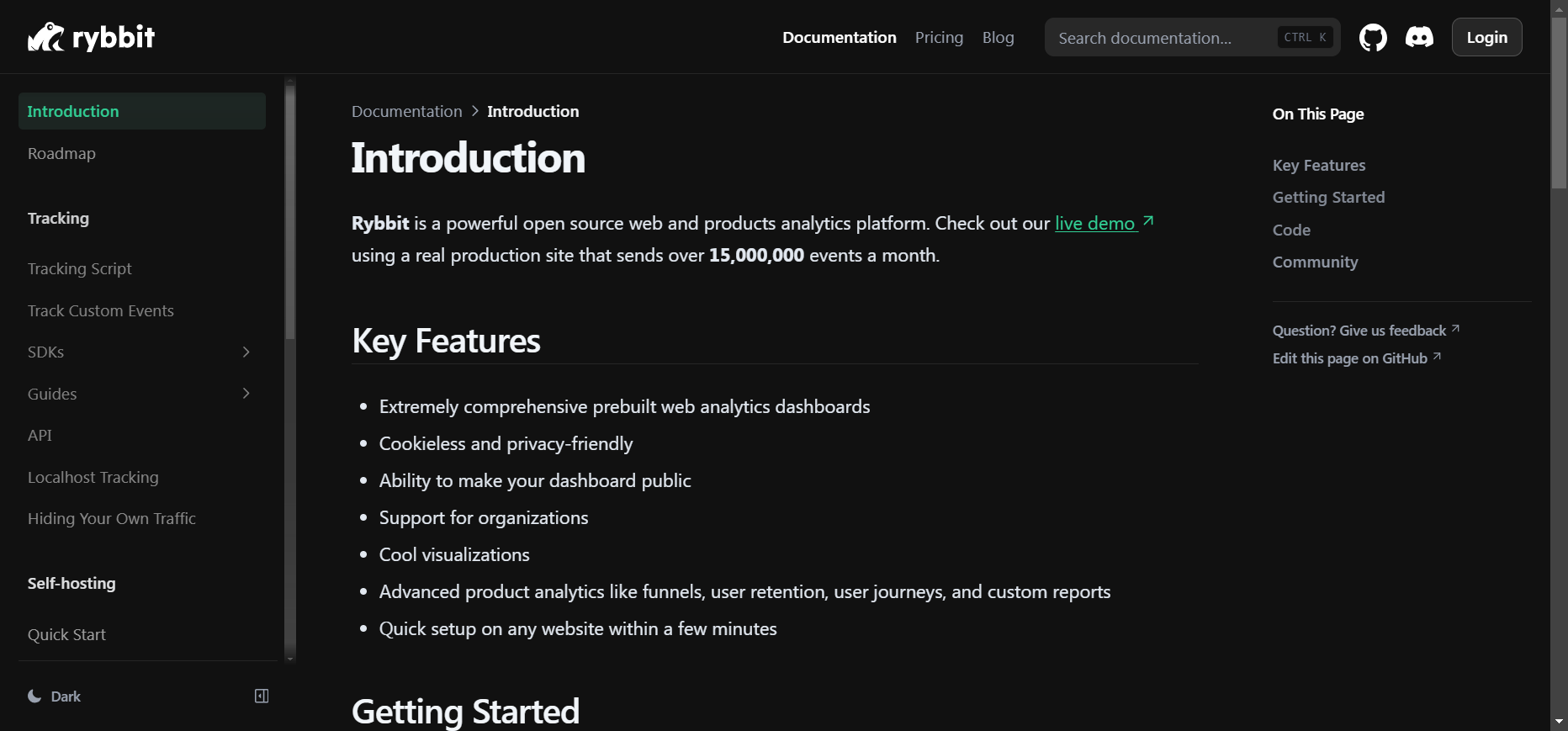The image size is (1568, 731).
Task: Click the Documentation breadcrumb
Action: pos(407,111)
